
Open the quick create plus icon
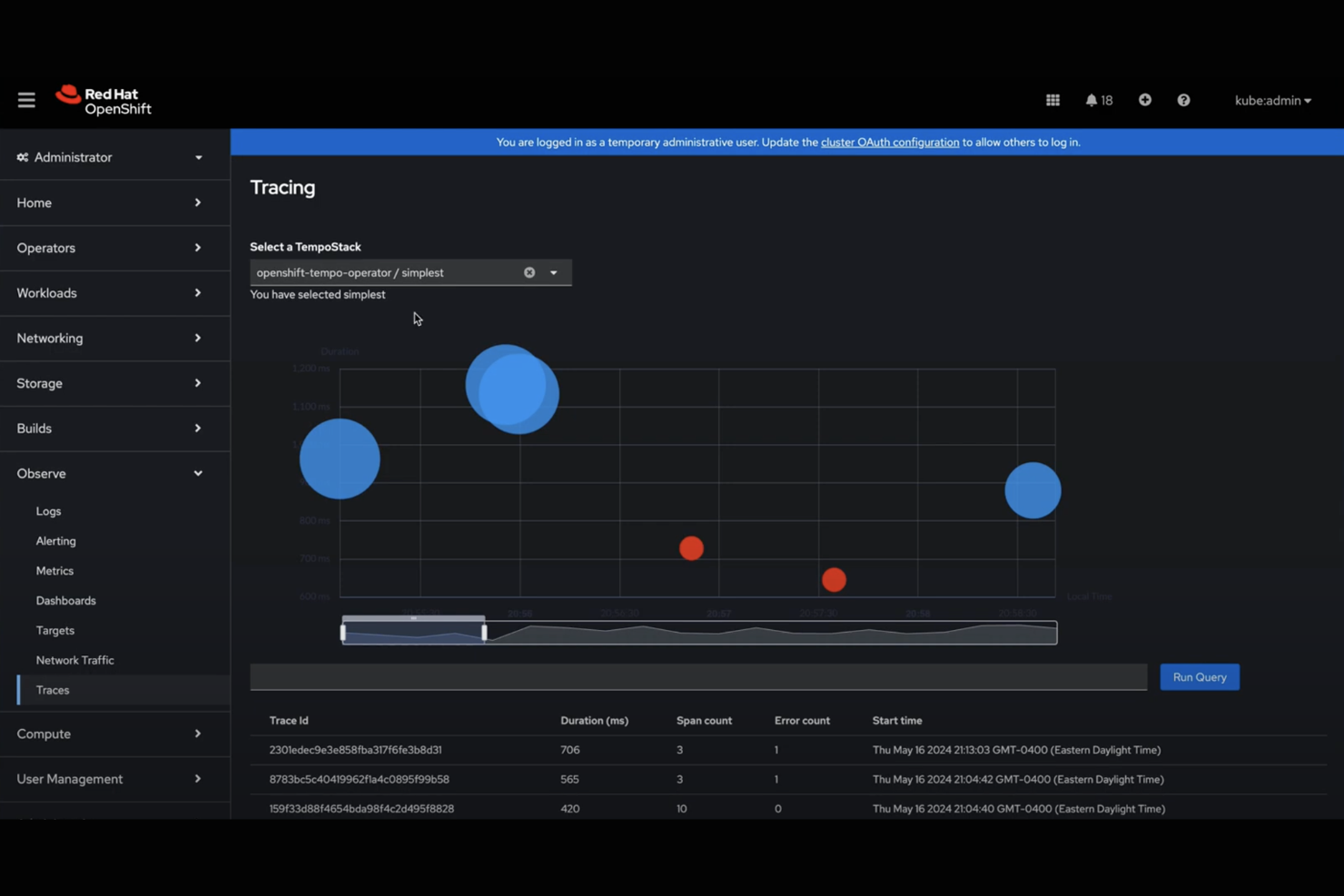[x=1144, y=100]
